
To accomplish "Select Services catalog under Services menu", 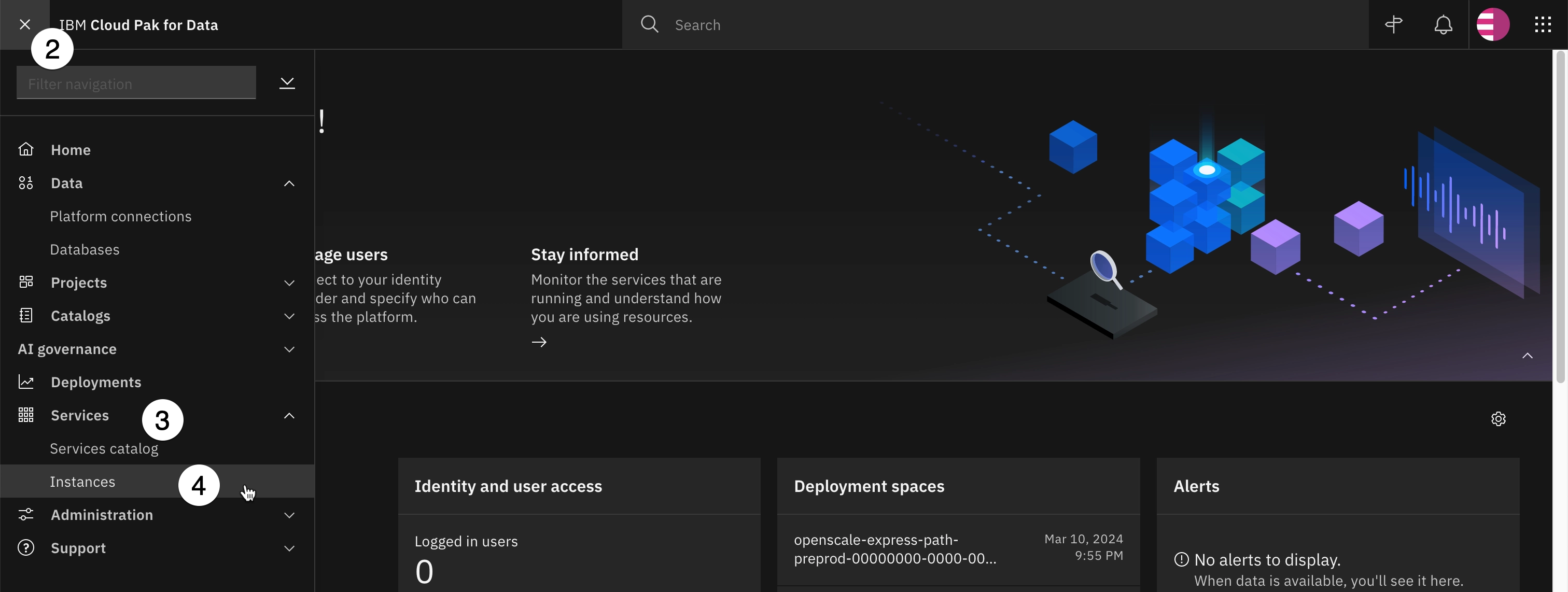I will pos(104,448).
